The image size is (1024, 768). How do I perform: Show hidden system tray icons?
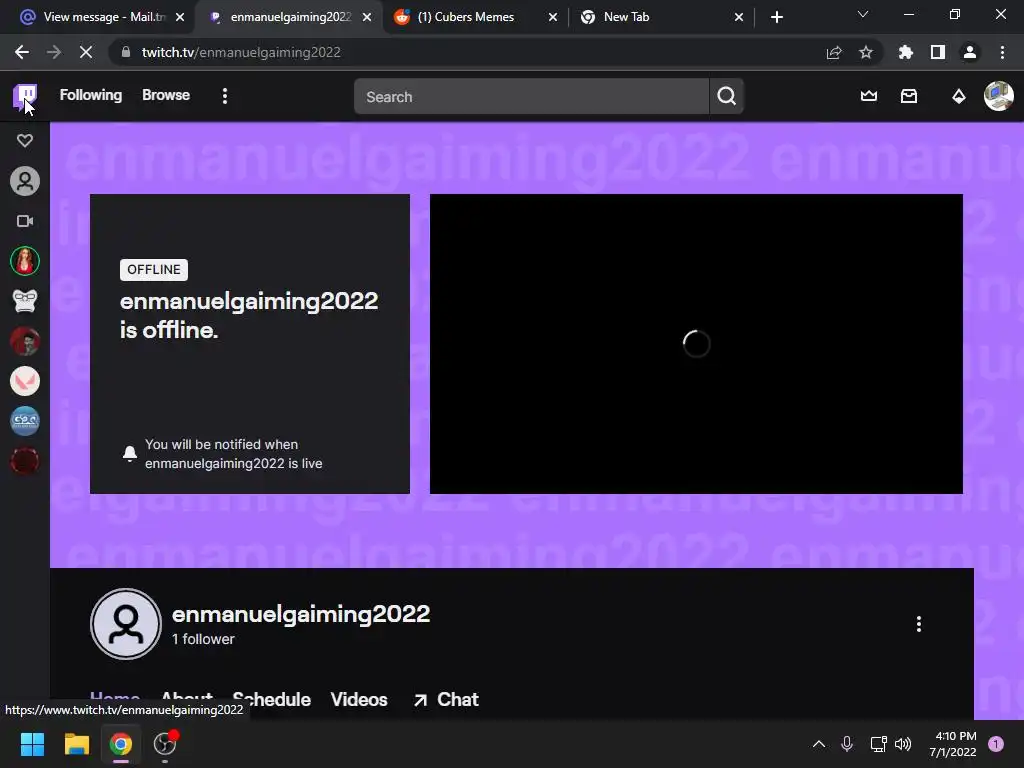[x=818, y=744]
